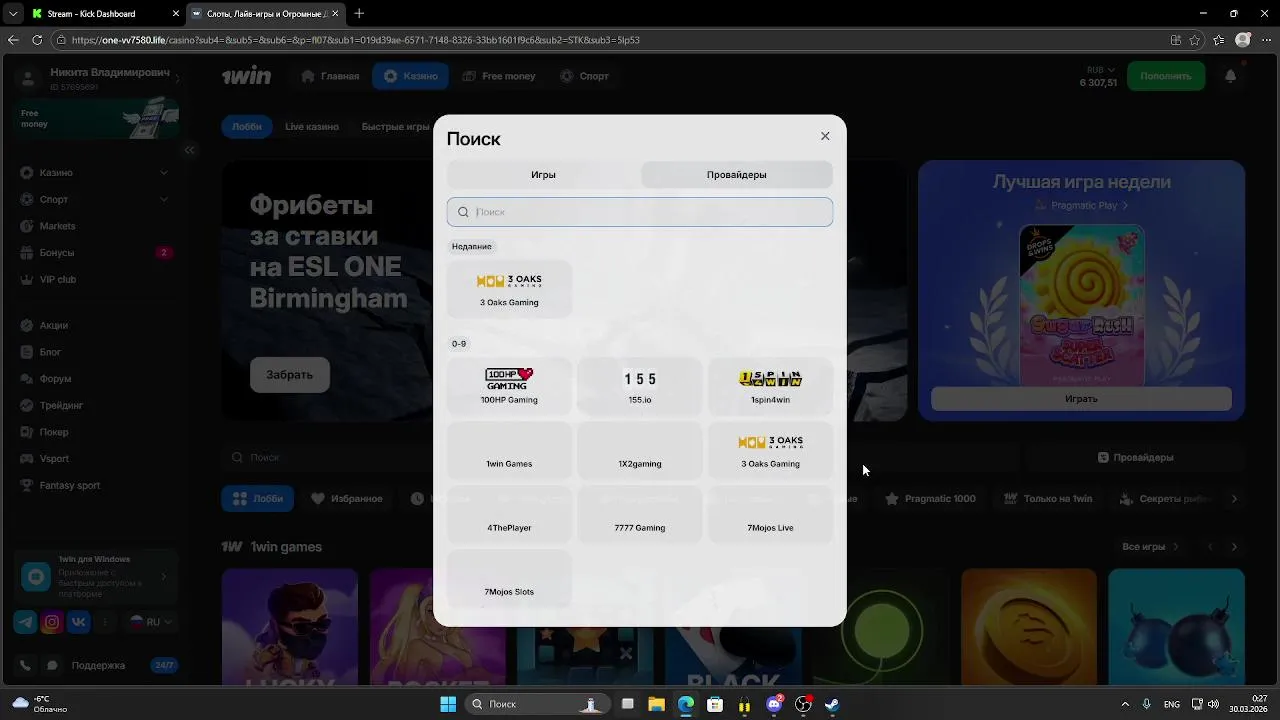Select the Только на 1win filter chip

1048,498
